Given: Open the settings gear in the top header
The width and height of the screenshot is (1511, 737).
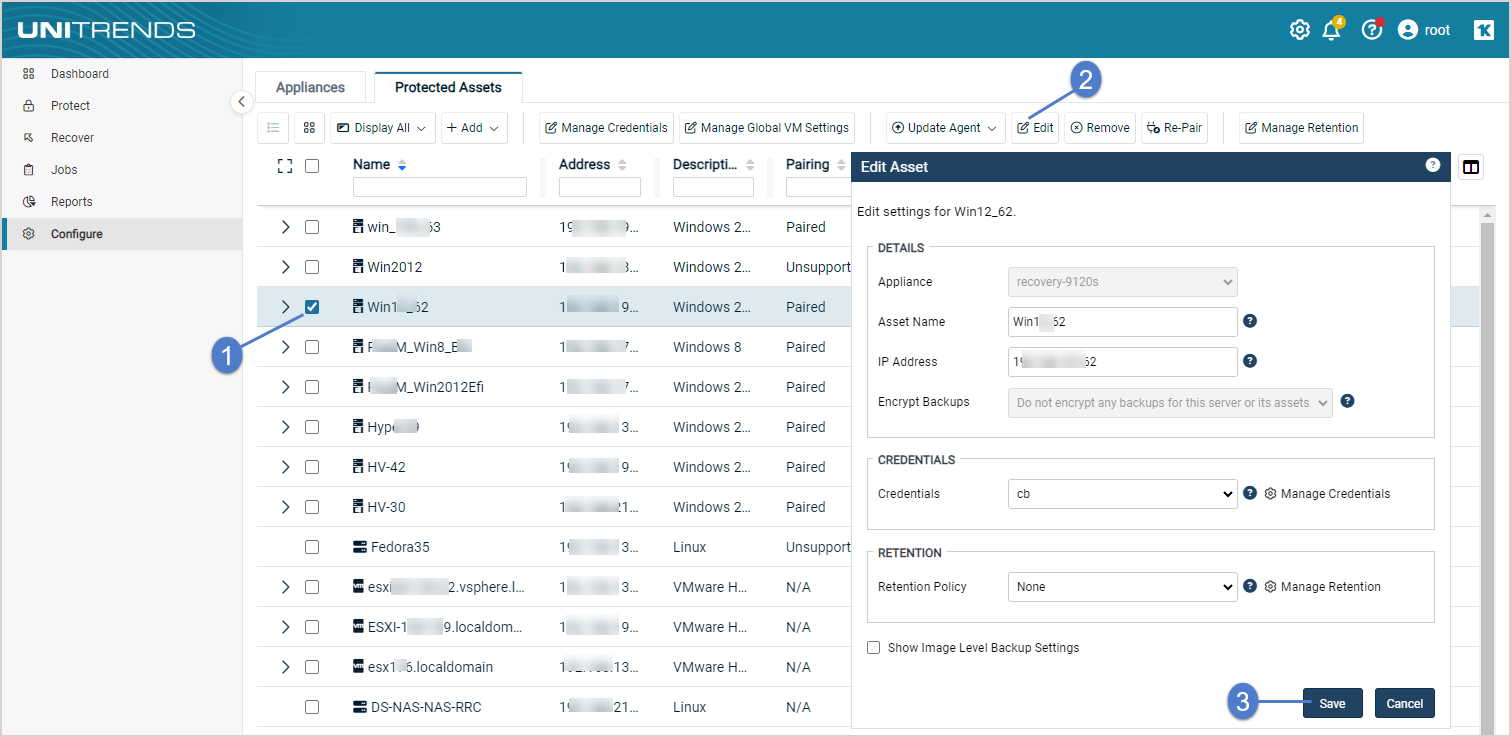Looking at the screenshot, I should click(1299, 30).
